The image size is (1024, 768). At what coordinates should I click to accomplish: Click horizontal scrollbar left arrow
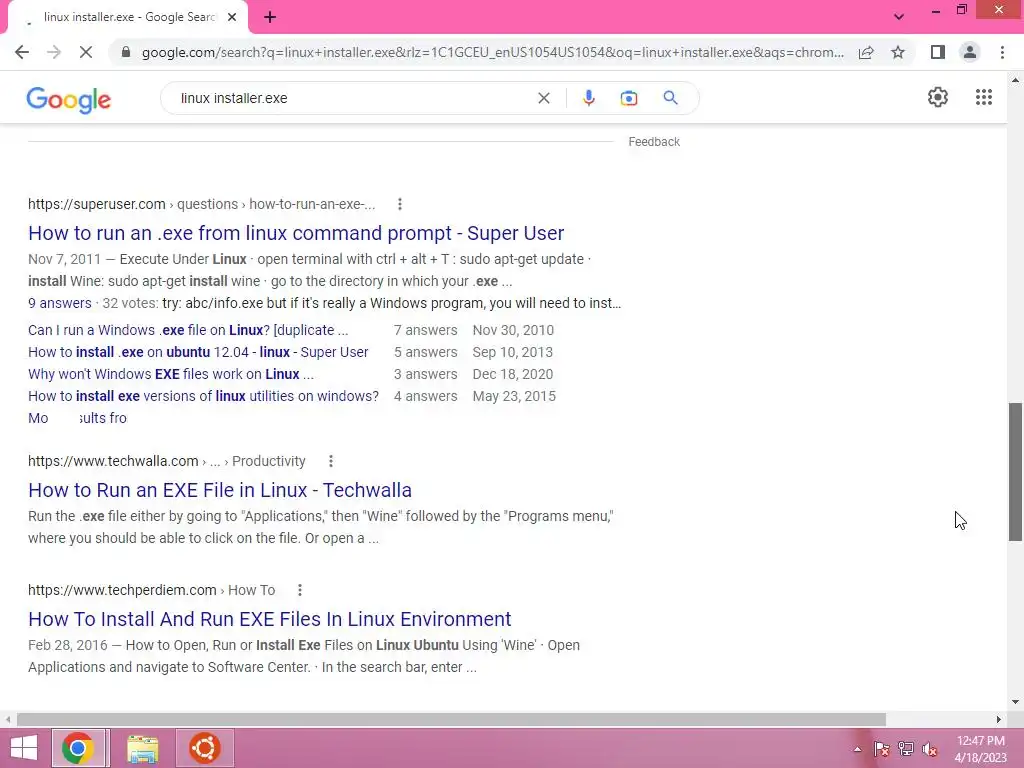click(x=8, y=719)
